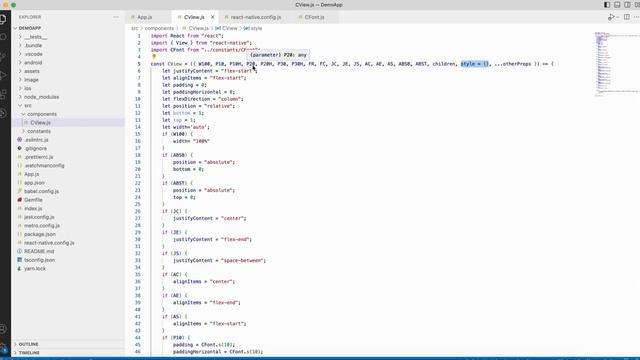Screen dimensions: 640x360
Task: Click the code minimap preview
Action: click(616, 63)
